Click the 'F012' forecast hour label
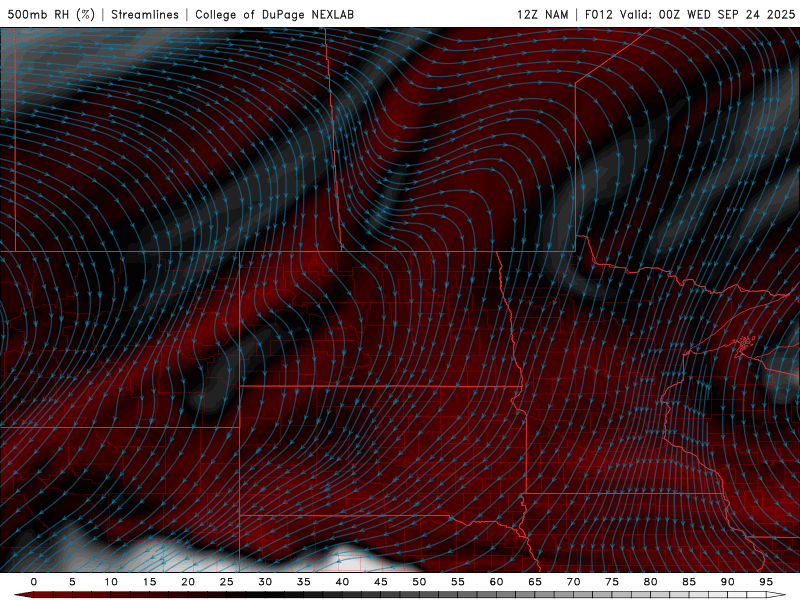 click(598, 14)
